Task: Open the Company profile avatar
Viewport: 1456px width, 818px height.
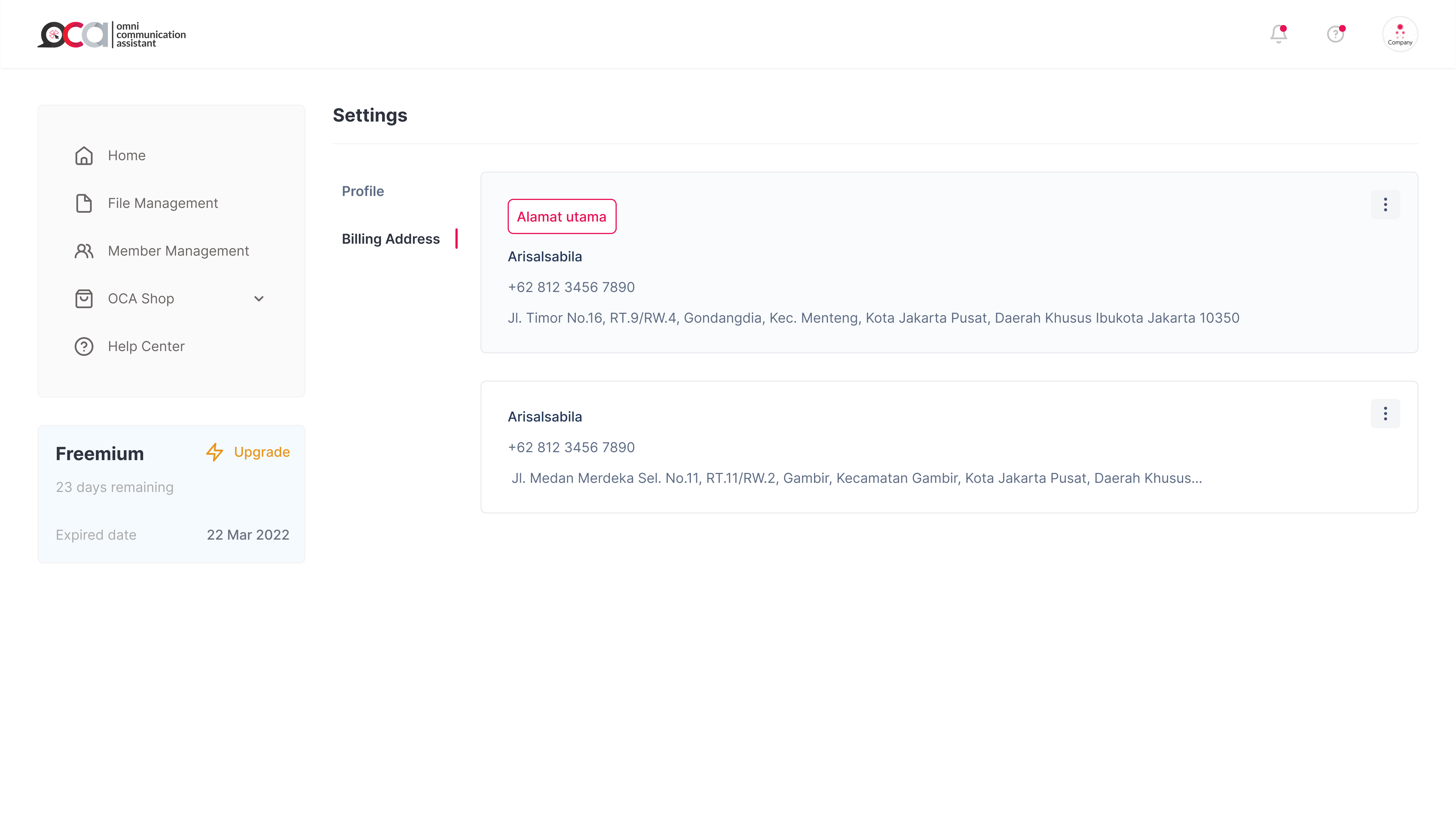Action: point(1399,34)
